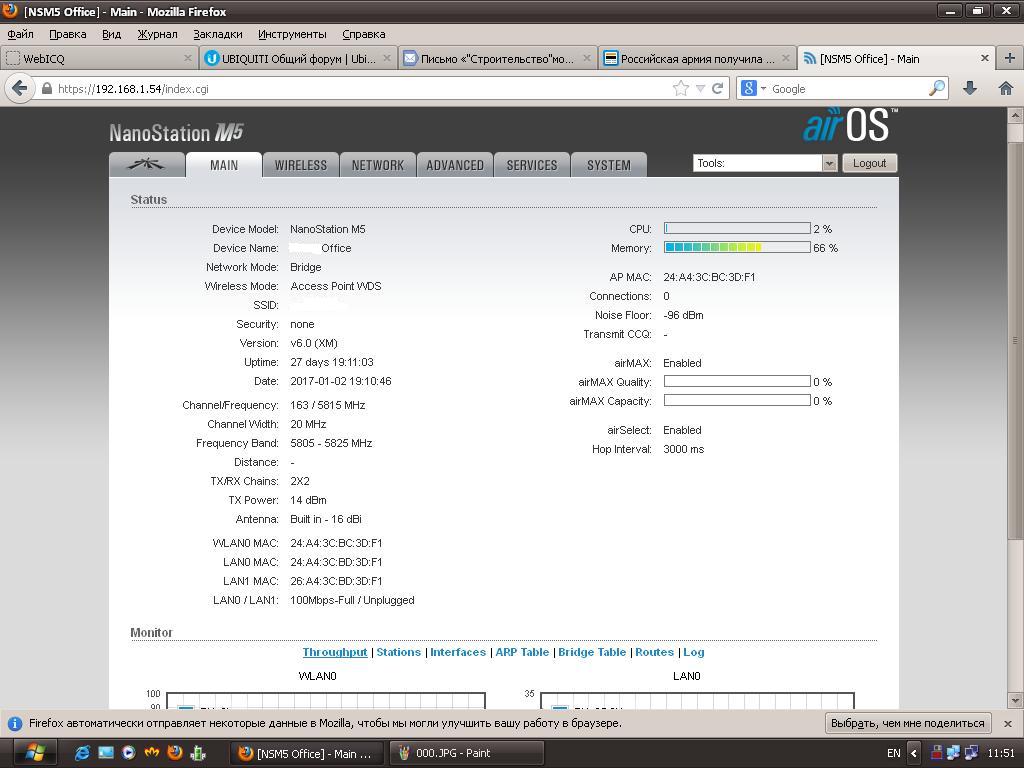
Task: Click the Show Desktop quick launch icon
Action: (106, 752)
